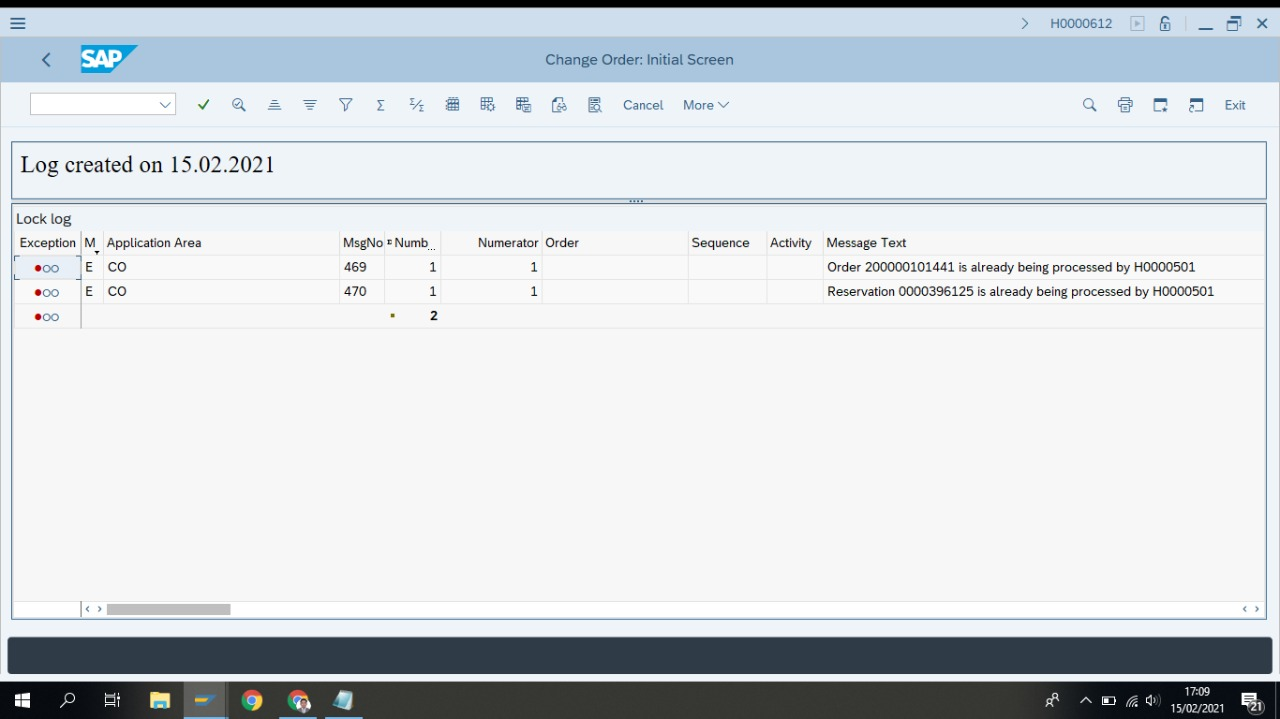This screenshot has width=1280, height=719.
Task: Open Google Chrome from the taskbar
Action: pos(252,701)
